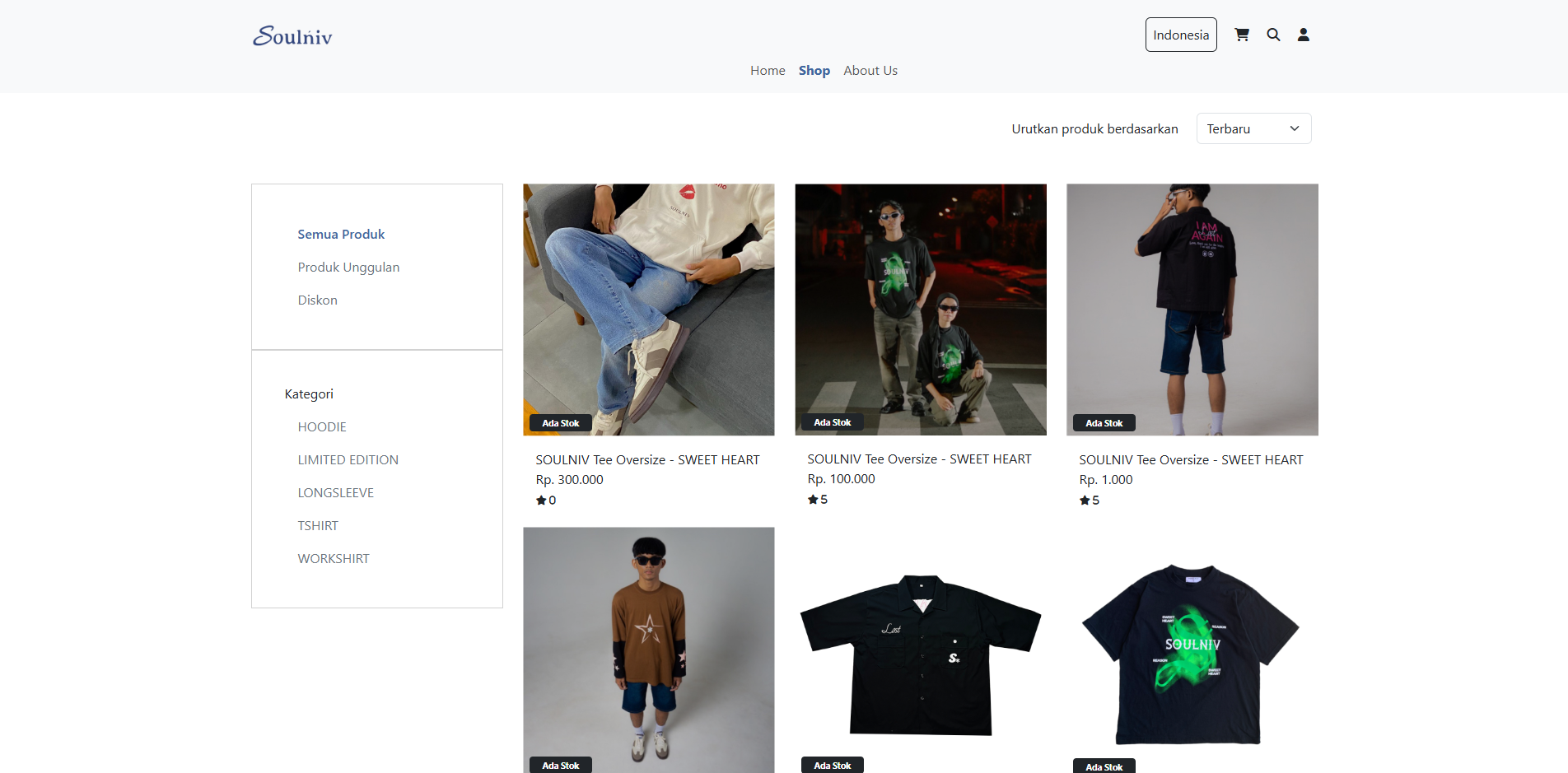Screen dimensions: 1568x773
Task: Click the Soulniv logo
Action: coord(292,36)
